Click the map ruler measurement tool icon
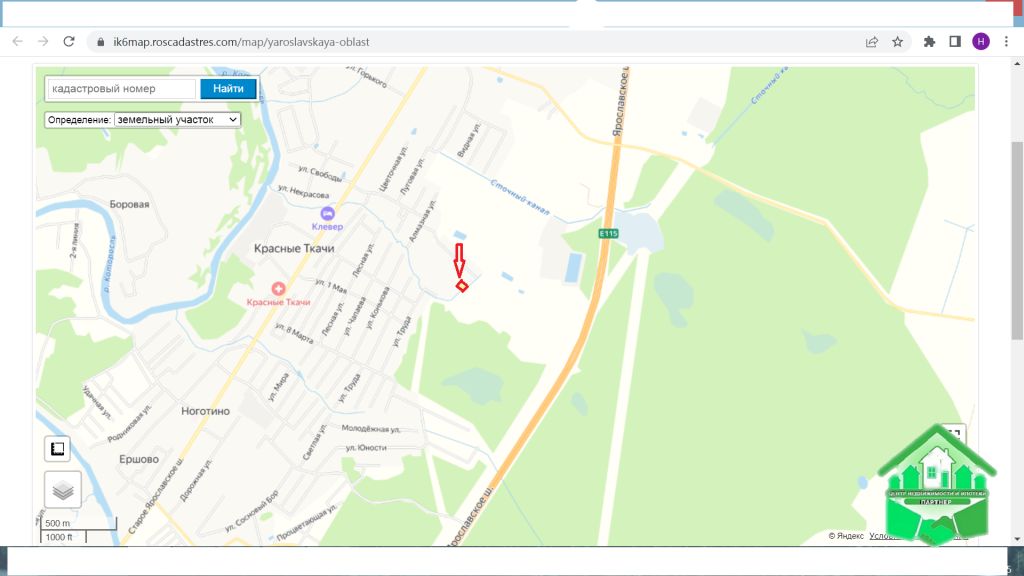Screen dimensions: 1024x576 (58, 449)
